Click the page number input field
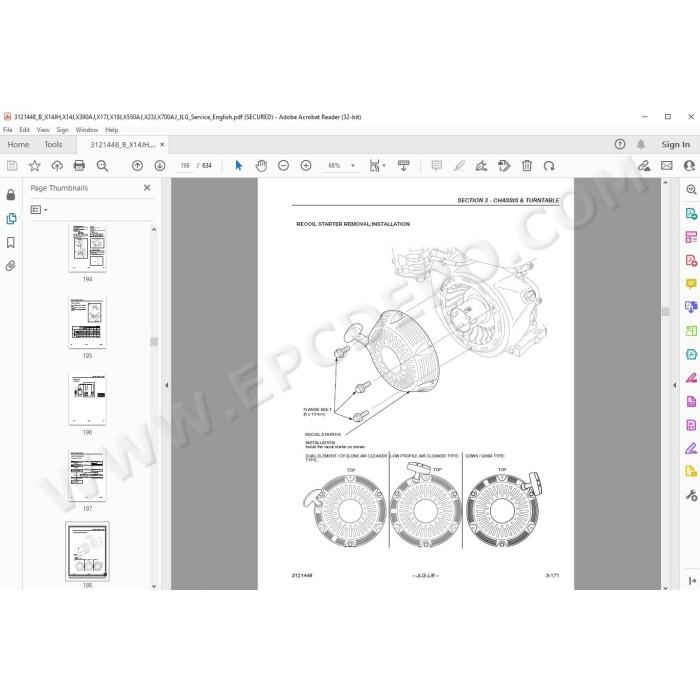The width and height of the screenshot is (700, 700). (x=185, y=166)
